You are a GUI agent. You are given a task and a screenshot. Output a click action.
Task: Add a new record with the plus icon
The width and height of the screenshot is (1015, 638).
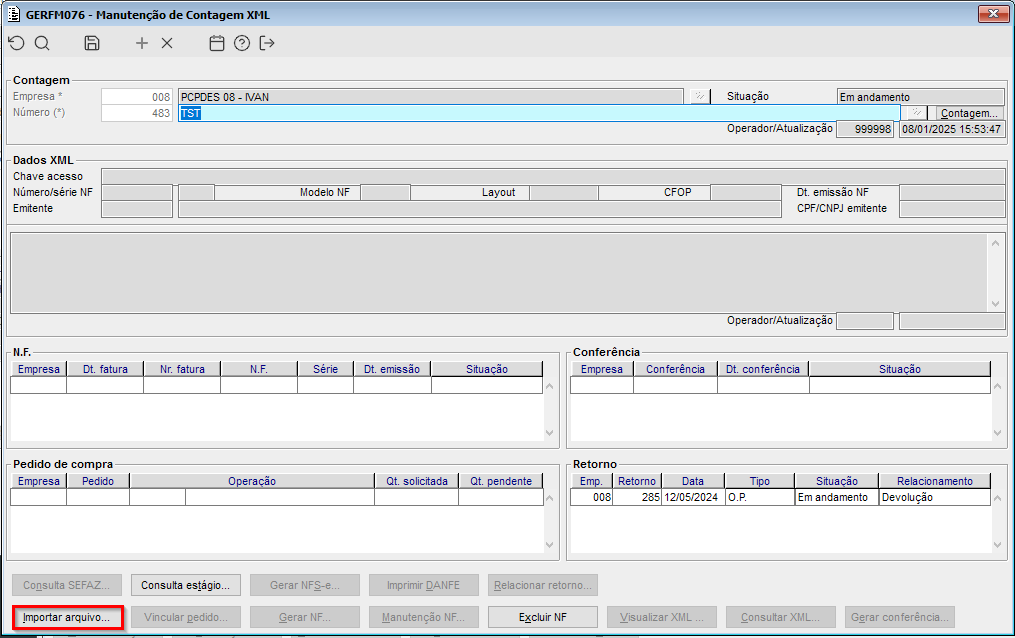tap(142, 43)
